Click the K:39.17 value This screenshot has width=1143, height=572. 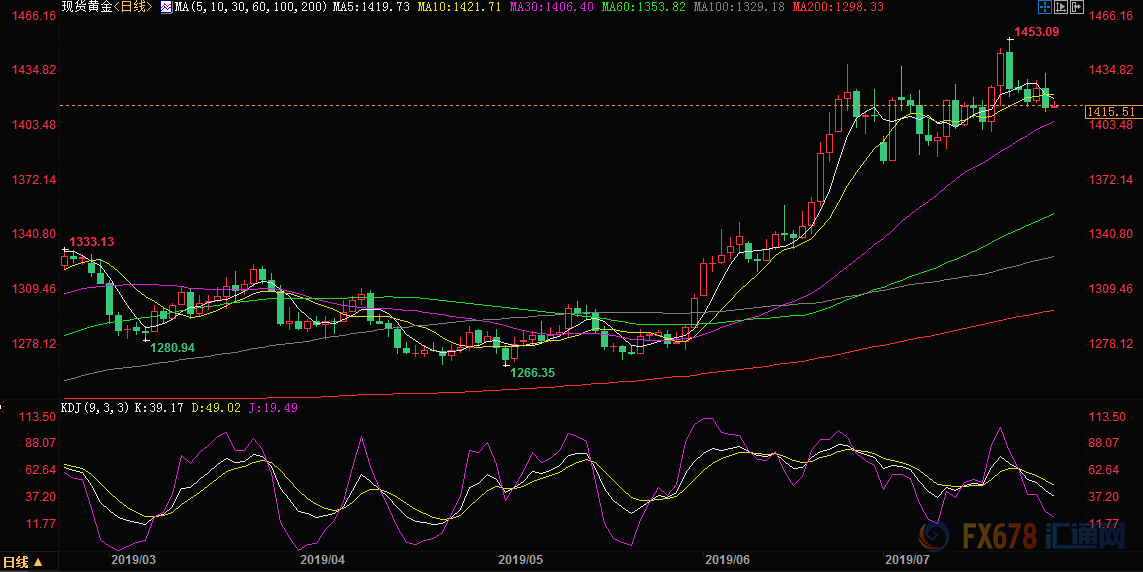pyautogui.click(x=159, y=408)
